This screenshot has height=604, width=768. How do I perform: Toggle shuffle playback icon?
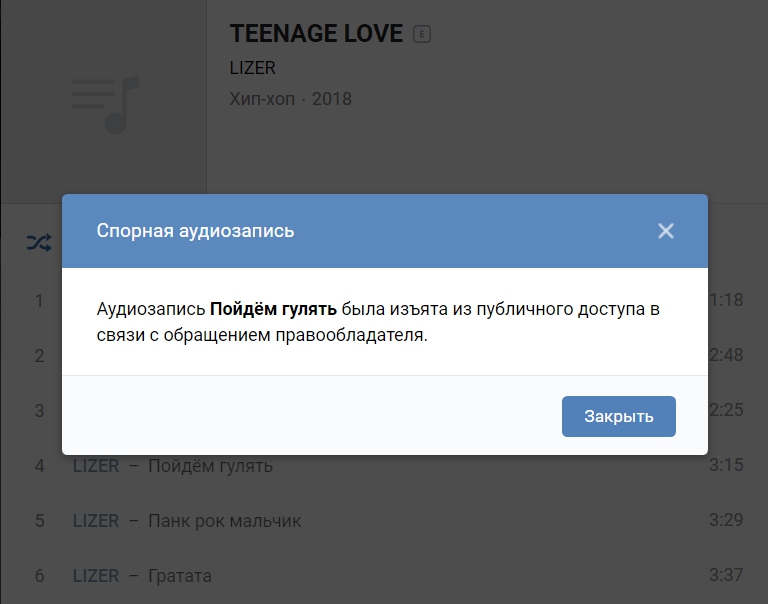click(x=38, y=242)
